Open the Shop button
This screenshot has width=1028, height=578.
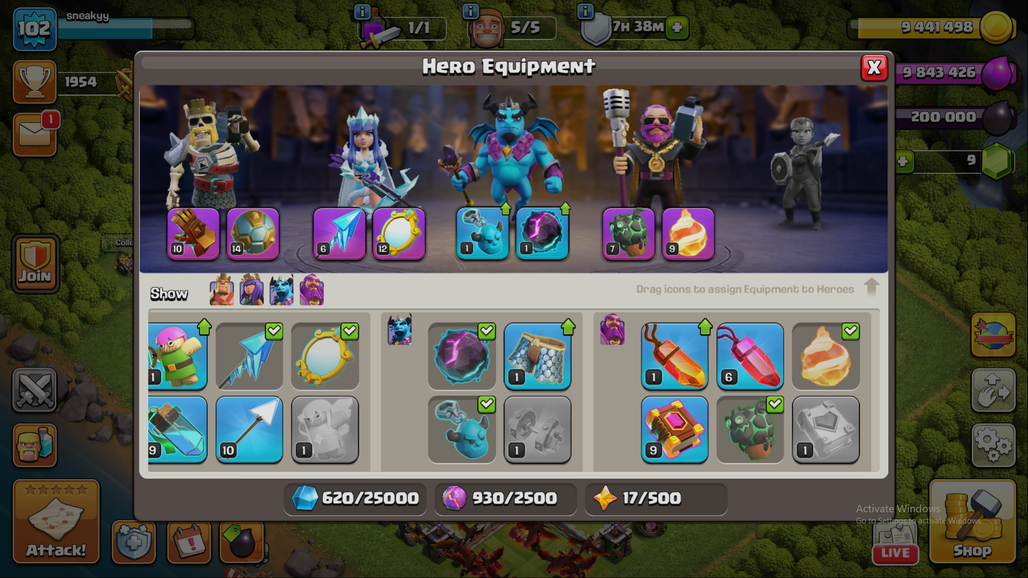[x=972, y=522]
